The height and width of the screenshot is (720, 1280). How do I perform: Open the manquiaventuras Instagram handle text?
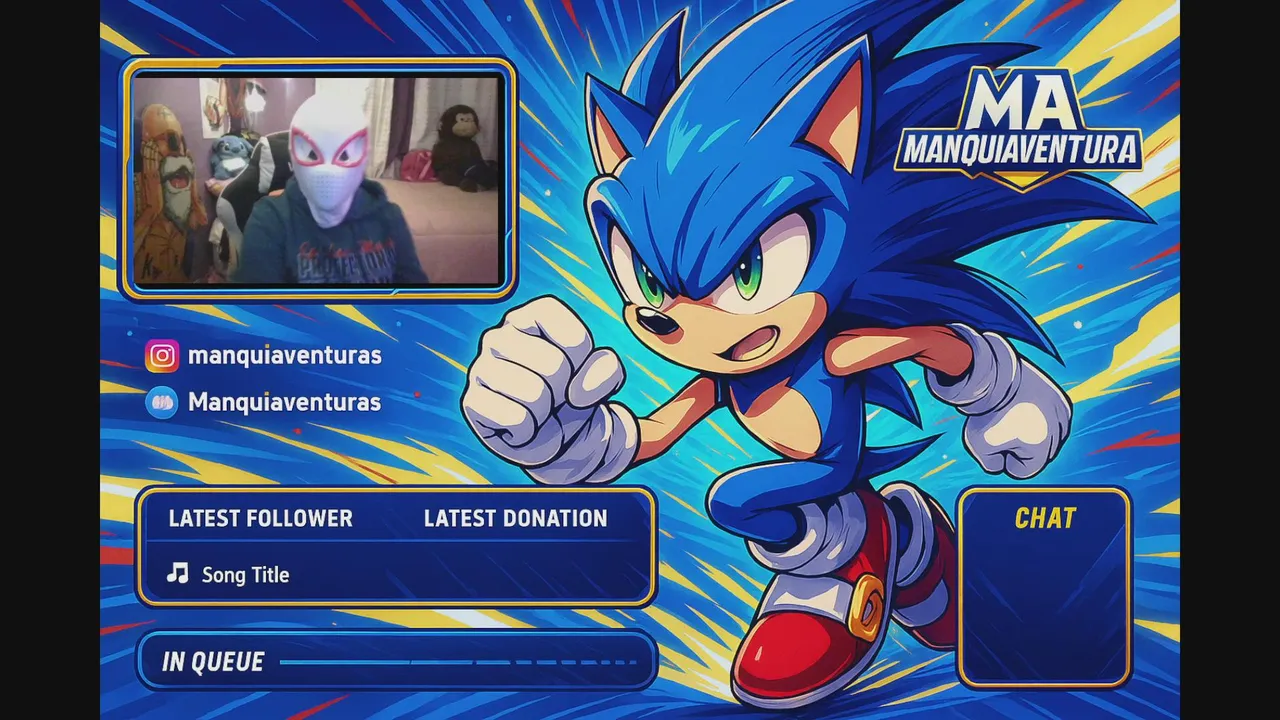click(285, 355)
